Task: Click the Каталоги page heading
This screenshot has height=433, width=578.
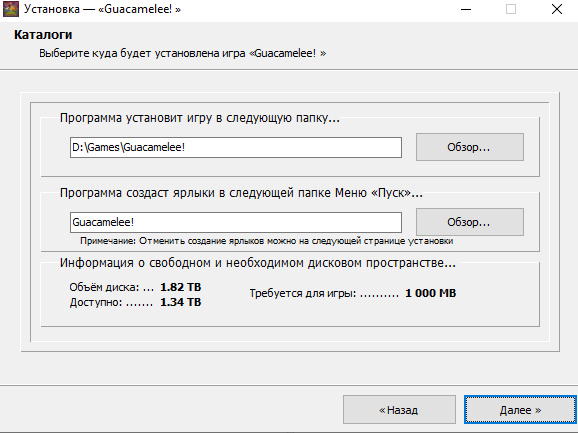Action: pyautogui.click(x=43, y=35)
